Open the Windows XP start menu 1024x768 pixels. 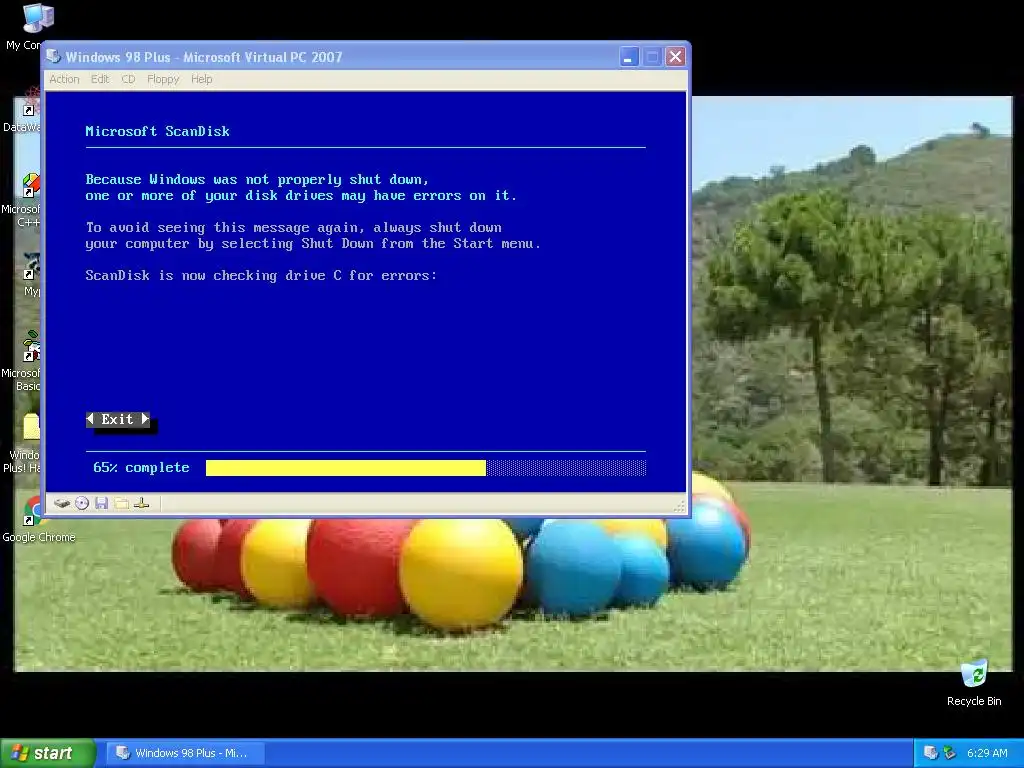click(48, 753)
